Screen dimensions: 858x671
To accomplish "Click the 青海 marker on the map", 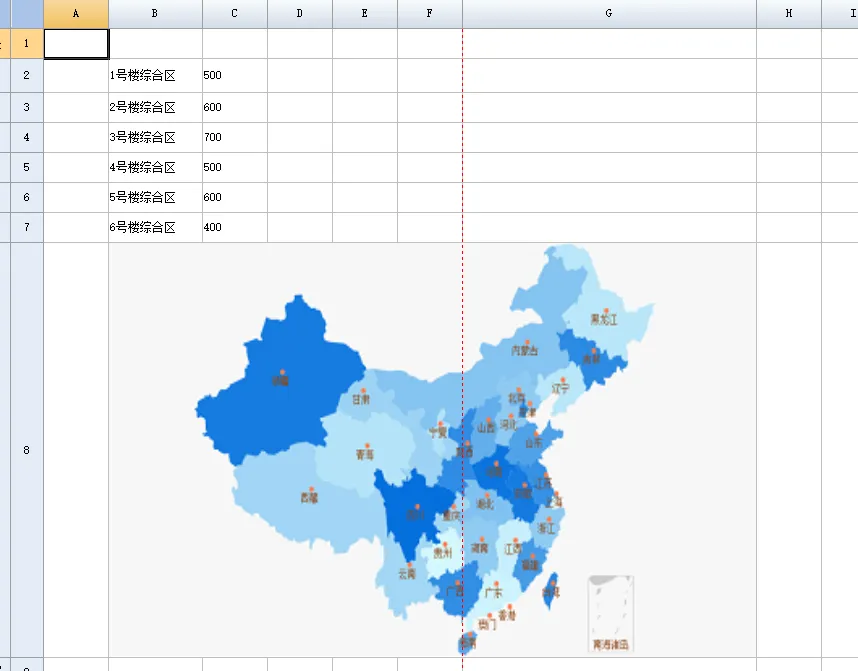I will pyautogui.click(x=365, y=446).
